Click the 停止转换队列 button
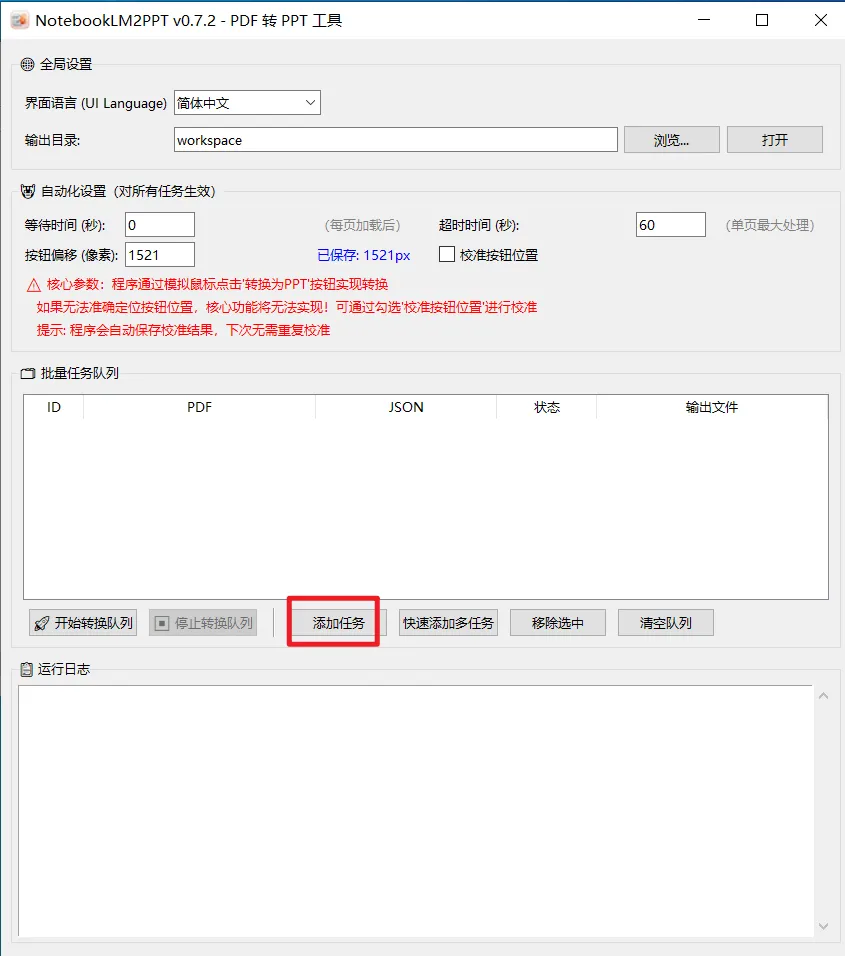The image size is (845, 956). coord(203,622)
